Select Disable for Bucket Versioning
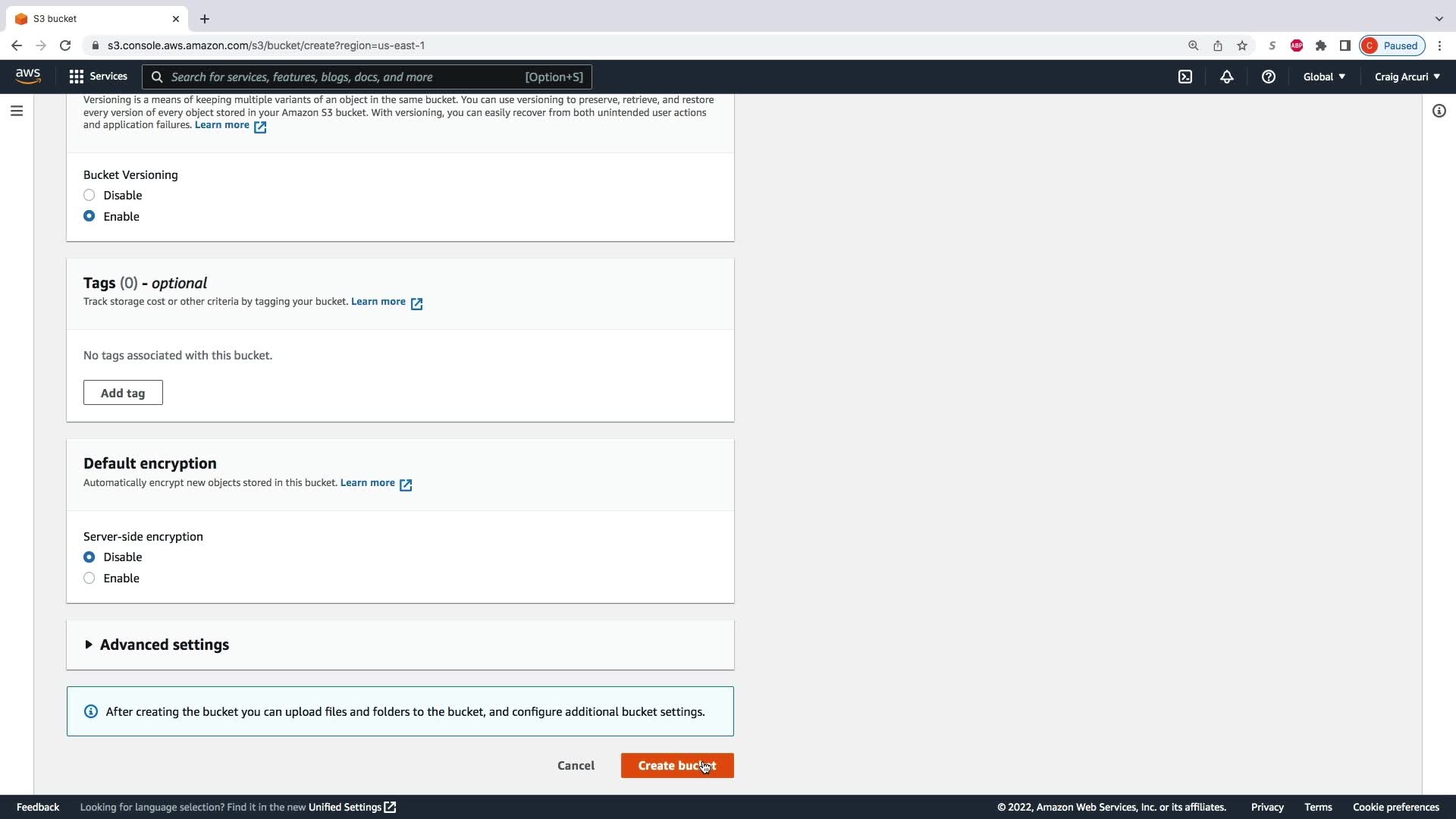The image size is (1456, 819). (89, 196)
